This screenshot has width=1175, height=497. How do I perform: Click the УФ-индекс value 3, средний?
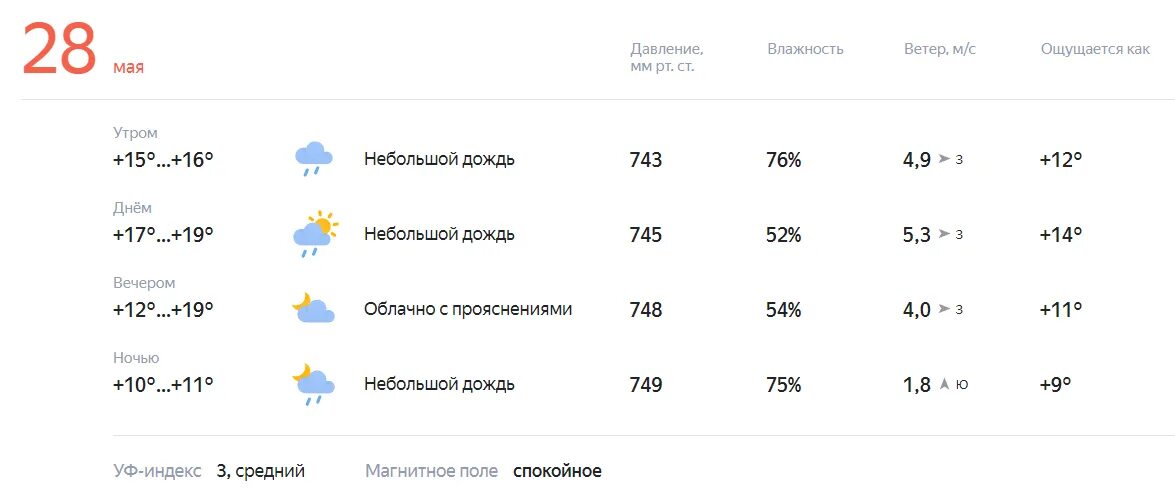coord(261,472)
